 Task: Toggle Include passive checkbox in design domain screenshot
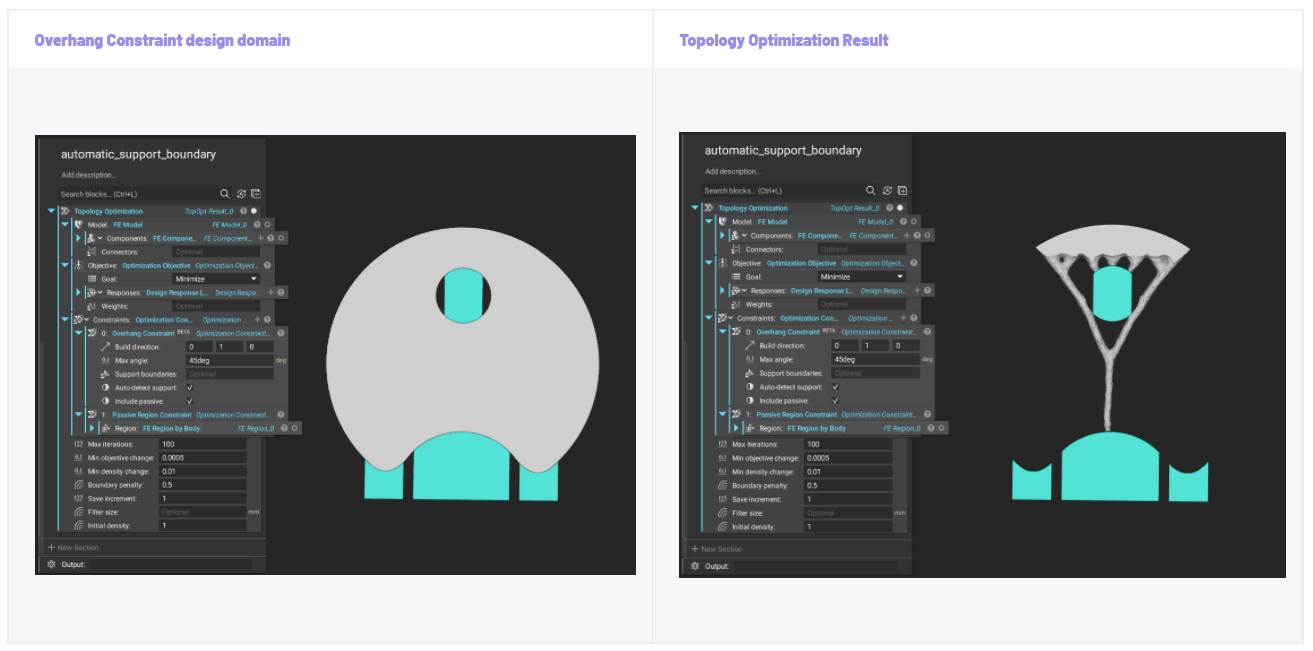click(x=189, y=400)
